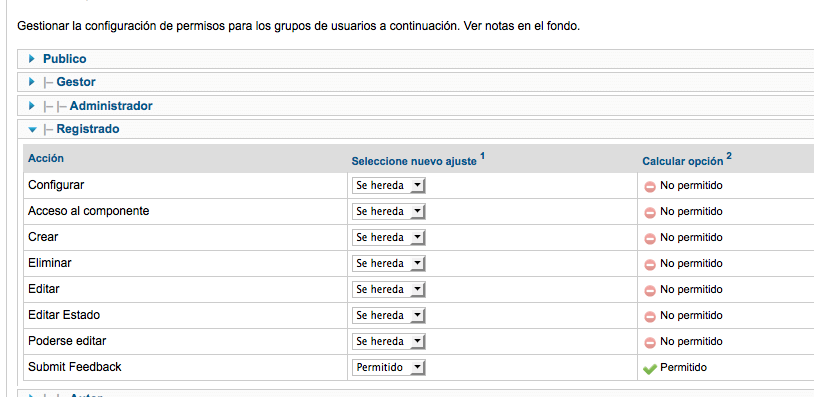Click the red status icon for Poderse editar

[x=649, y=343]
